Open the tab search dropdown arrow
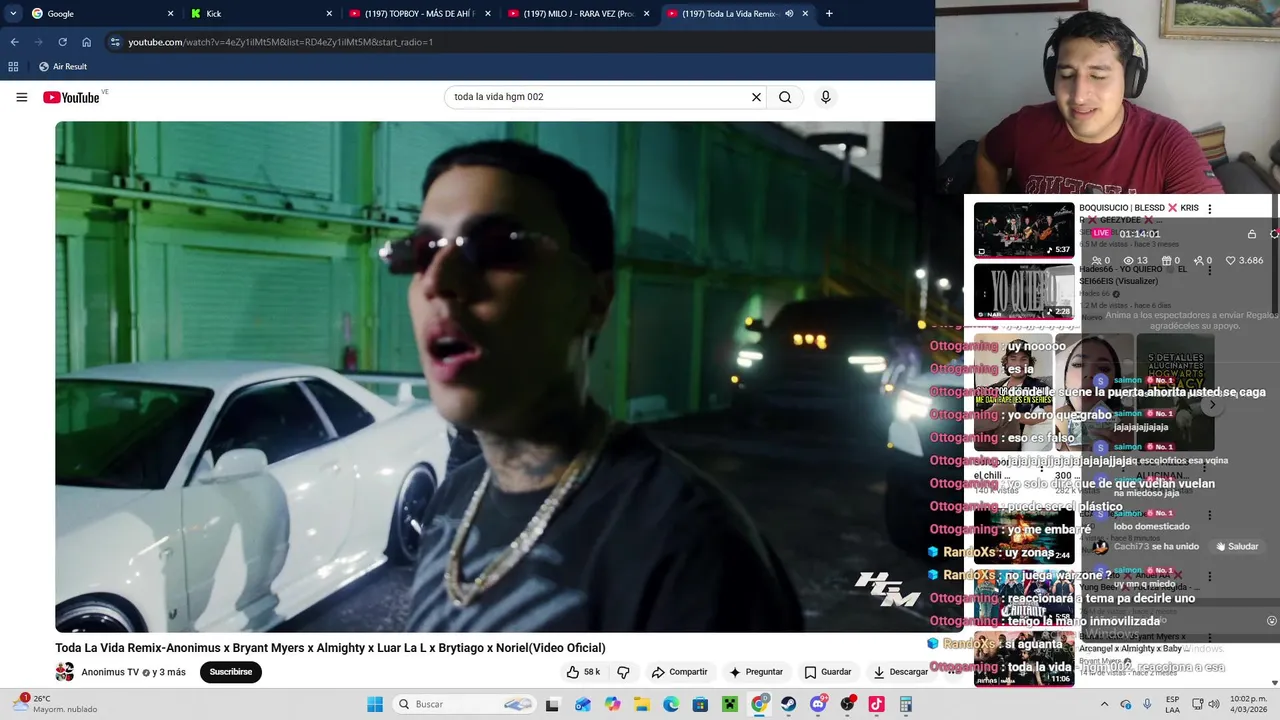The height and width of the screenshot is (720, 1280). click(13, 13)
